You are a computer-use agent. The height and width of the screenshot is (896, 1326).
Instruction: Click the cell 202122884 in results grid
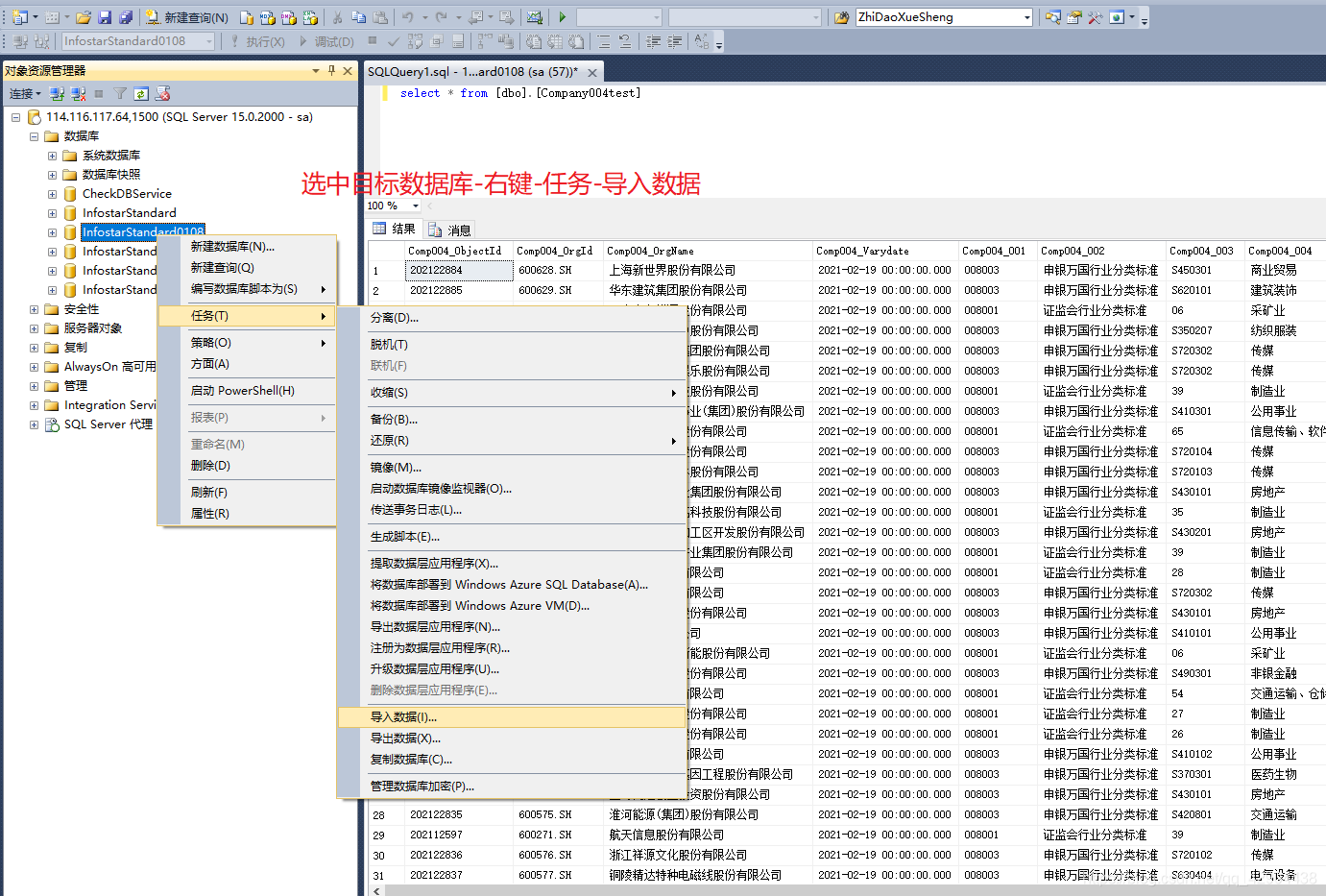(459, 271)
